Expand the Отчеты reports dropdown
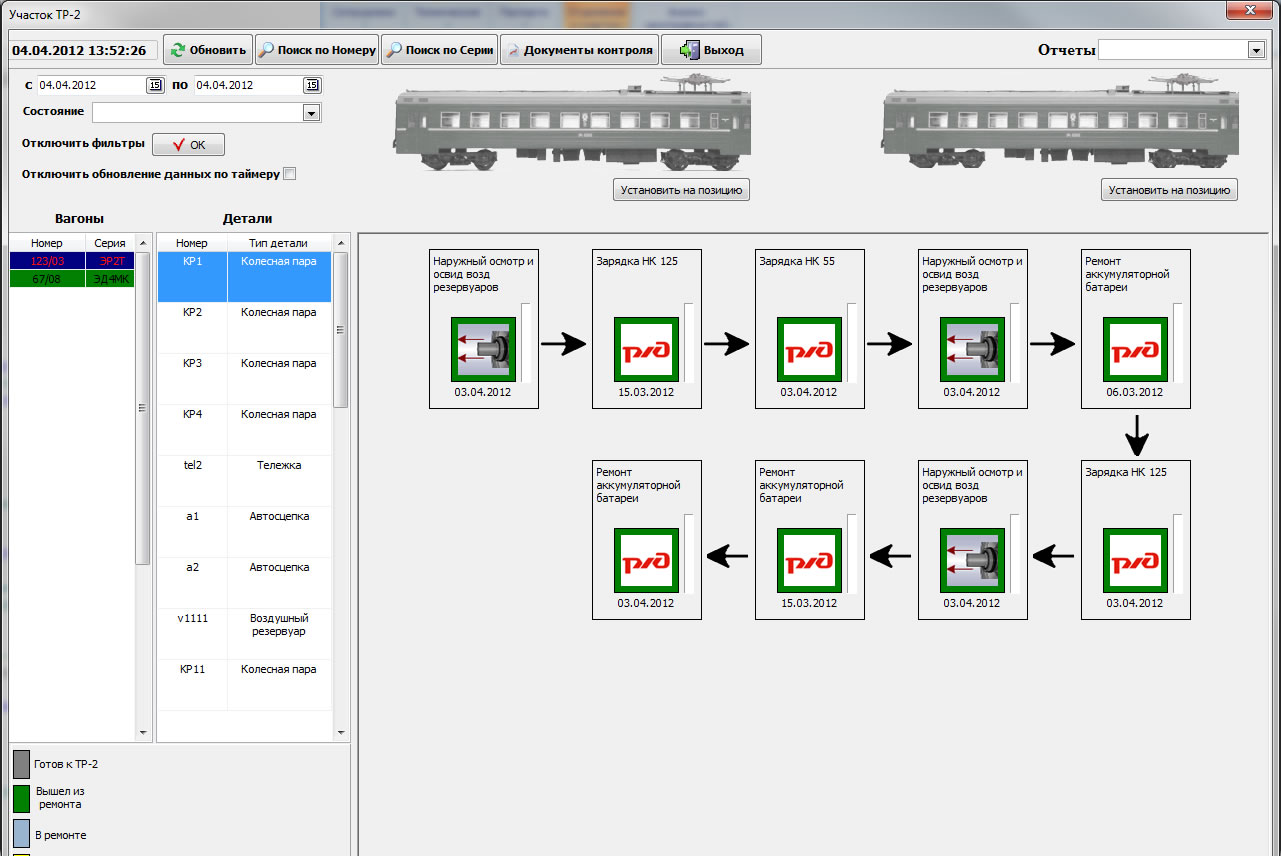Image resolution: width=1281 pixels, height=856 pixels. click(1256, 50)
